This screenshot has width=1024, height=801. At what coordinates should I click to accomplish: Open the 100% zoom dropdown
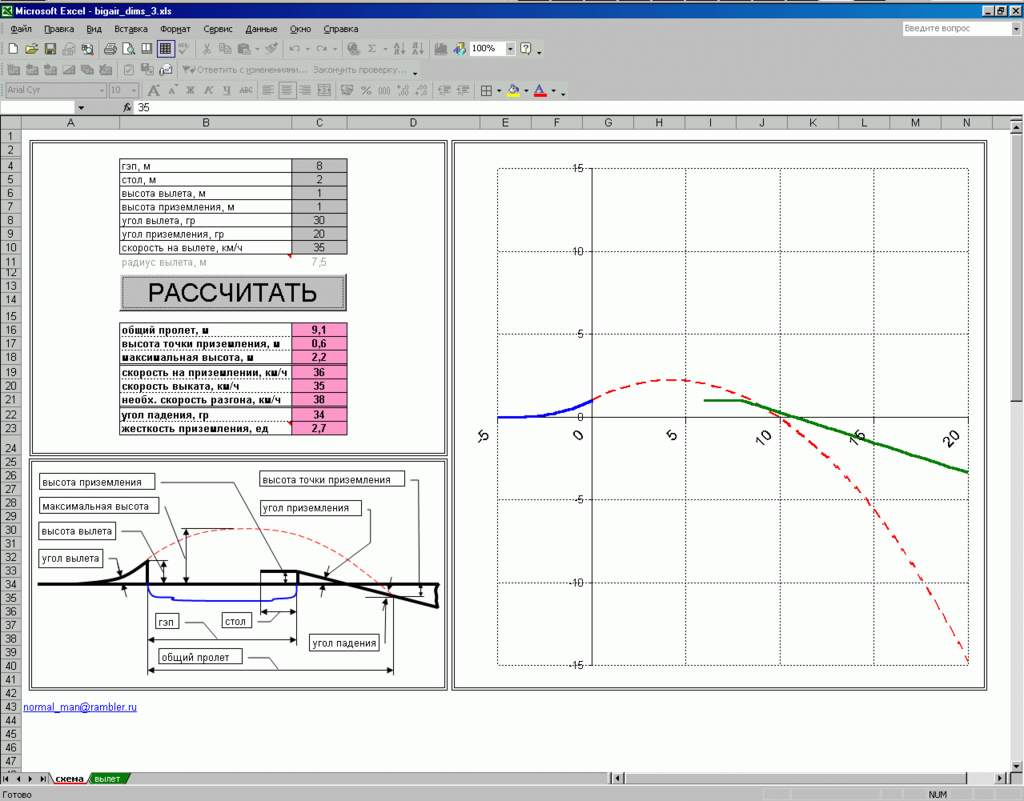(510, 48)
